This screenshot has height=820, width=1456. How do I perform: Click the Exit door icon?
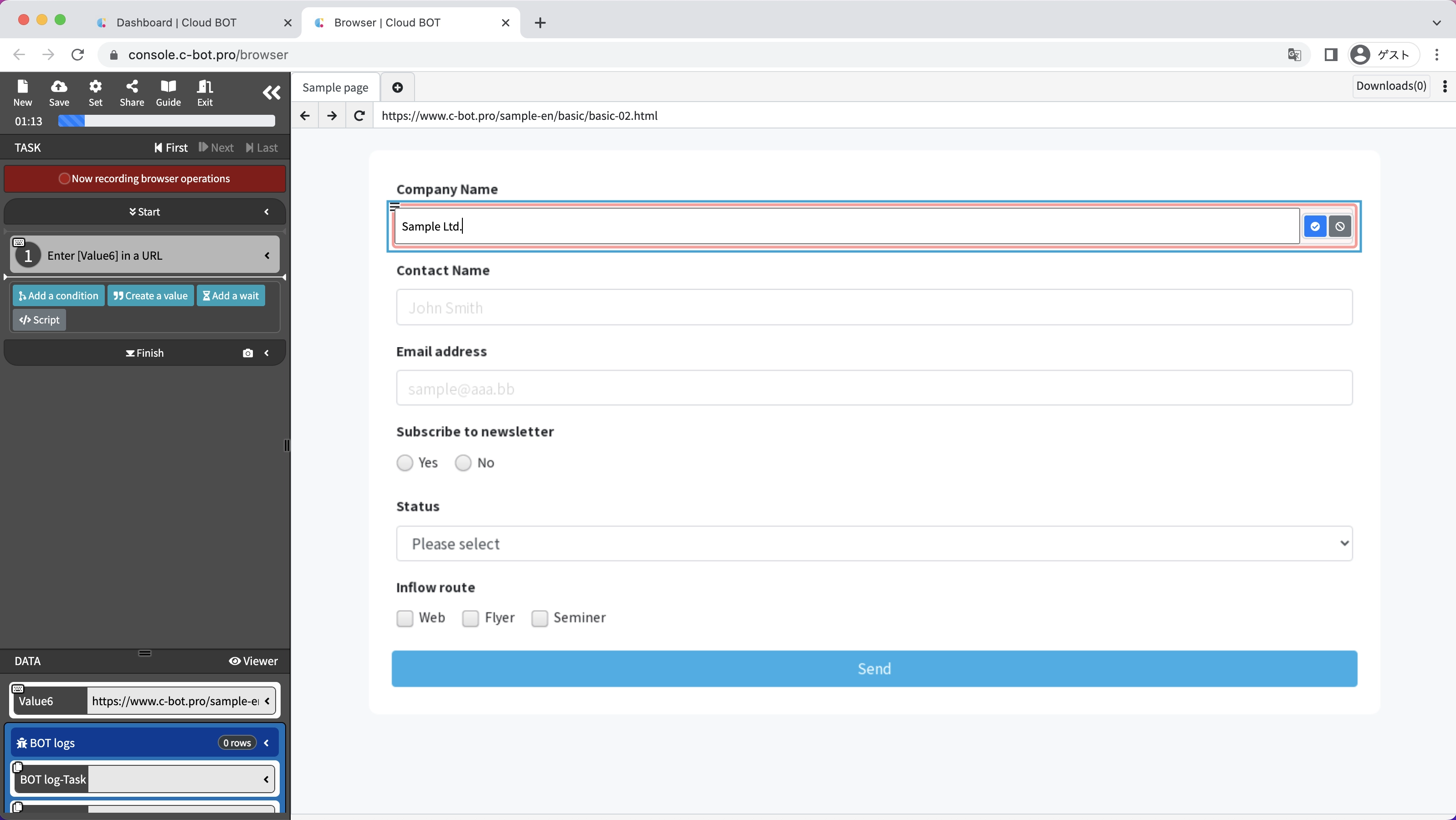tap(205, 92)
